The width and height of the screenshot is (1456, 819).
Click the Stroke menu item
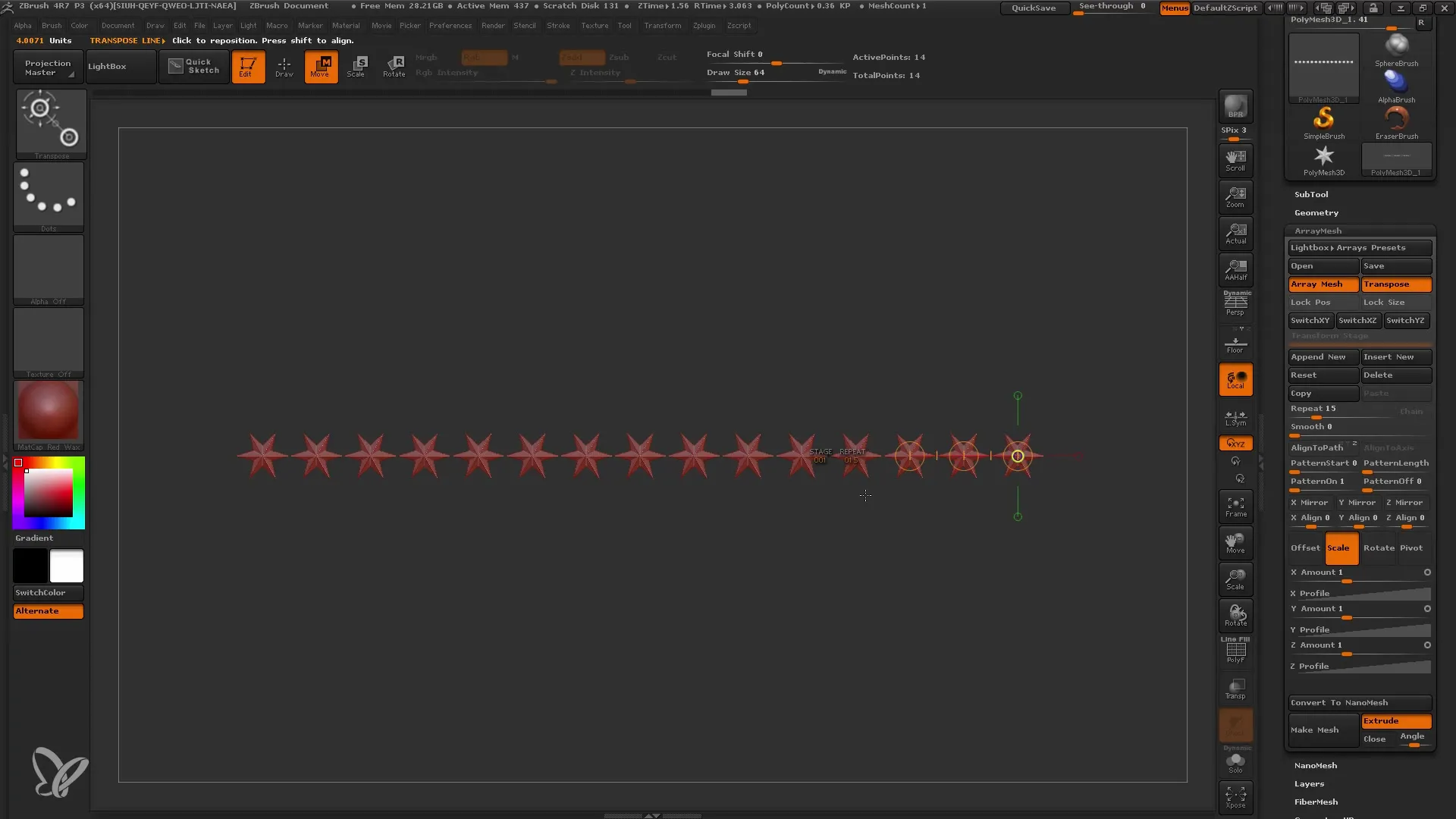[558, 25]
